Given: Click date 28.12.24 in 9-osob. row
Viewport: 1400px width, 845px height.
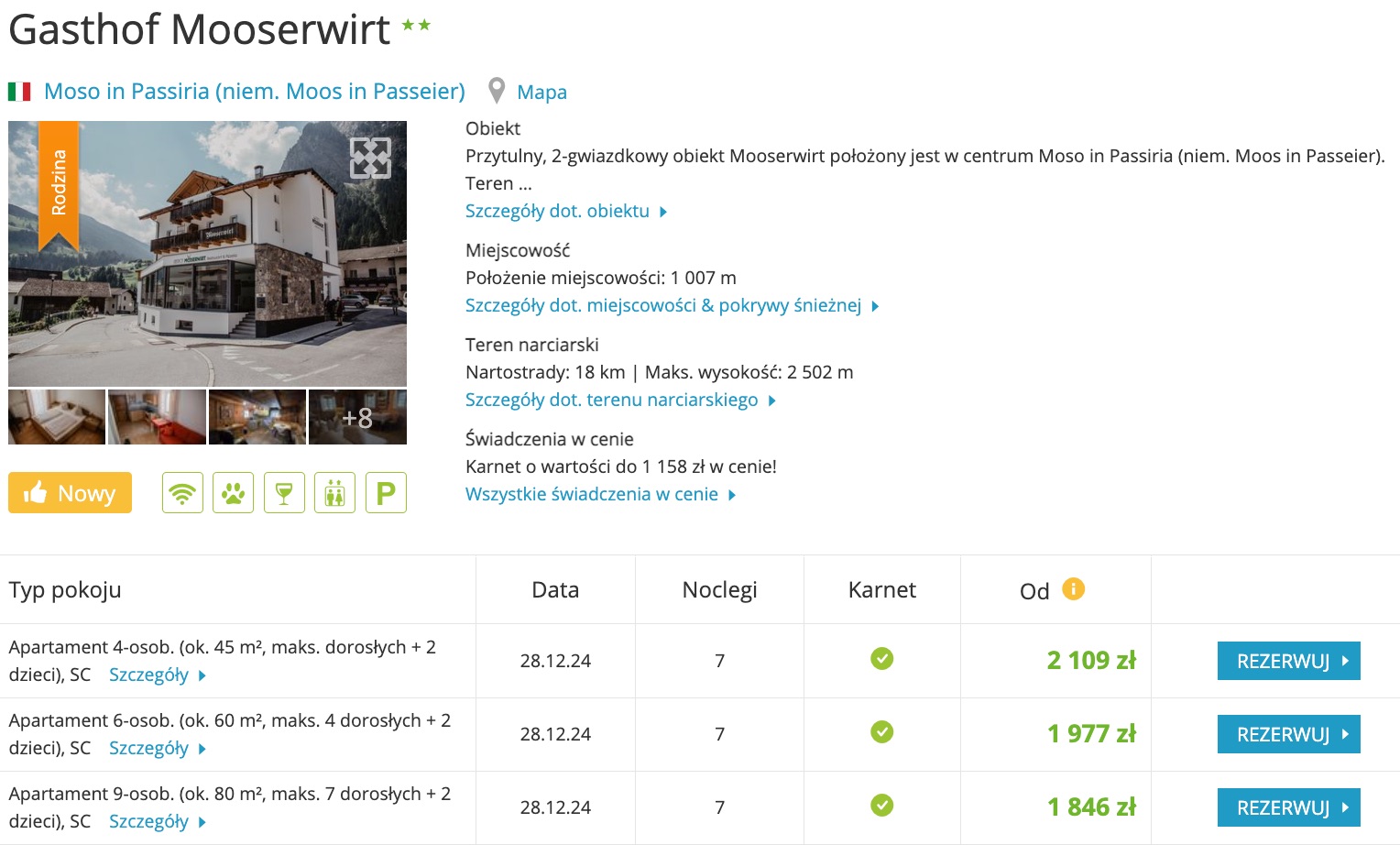Looking at the screenshot, I should 555,807.
